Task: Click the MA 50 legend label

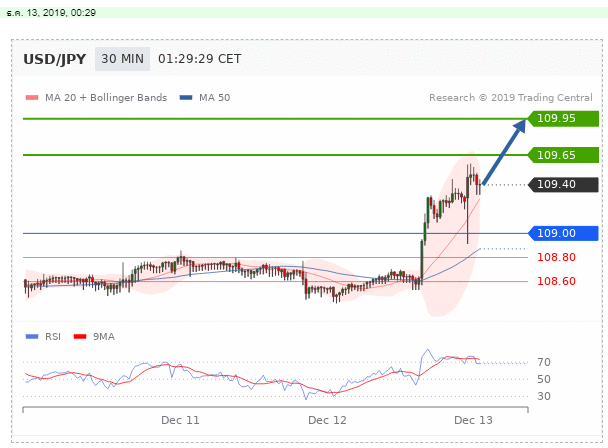Action: tap(214, 98)
